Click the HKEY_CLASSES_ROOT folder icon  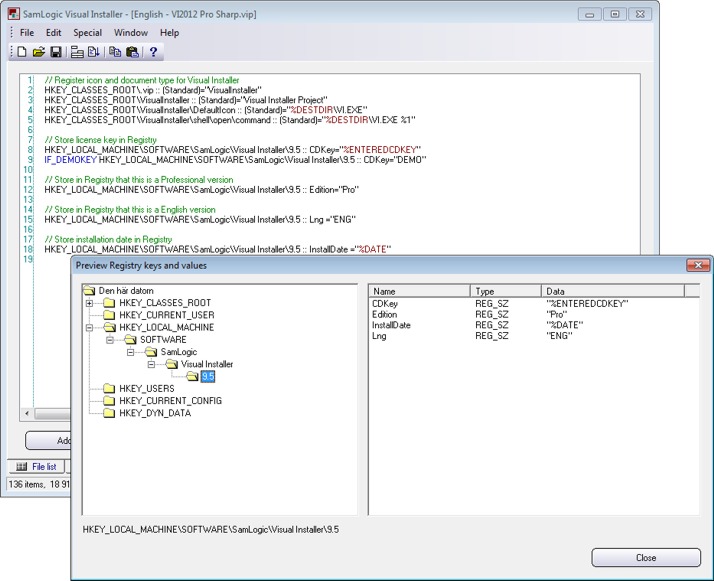tap(109, 303)
